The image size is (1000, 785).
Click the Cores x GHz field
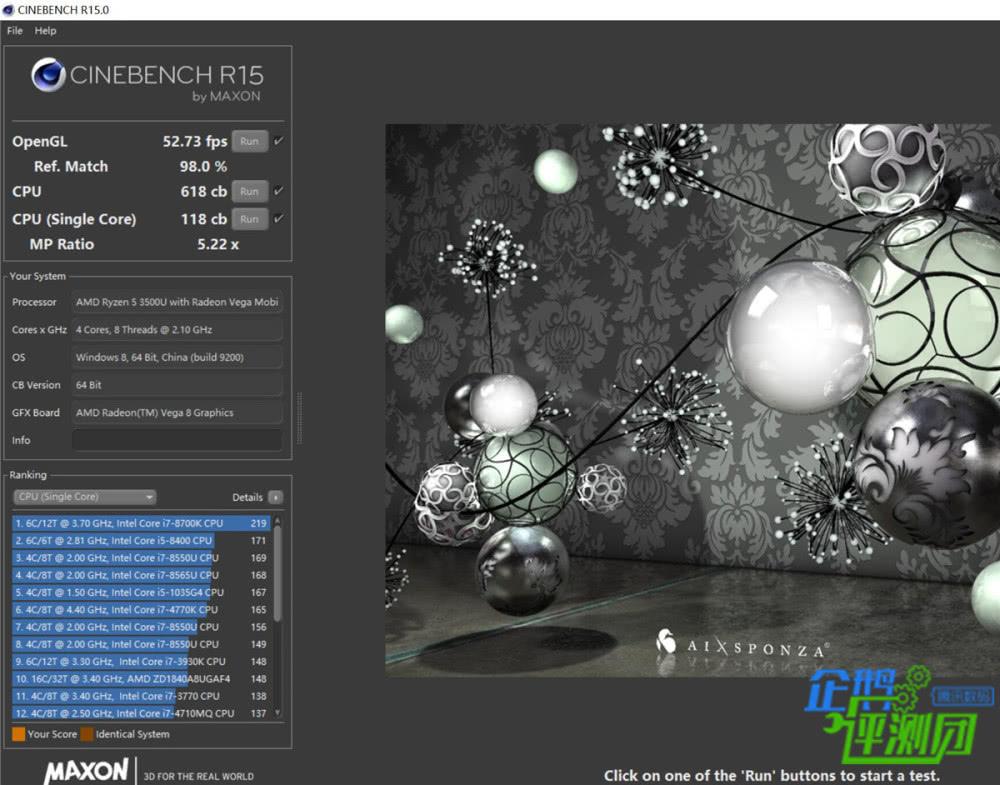[x=177, y=330]
